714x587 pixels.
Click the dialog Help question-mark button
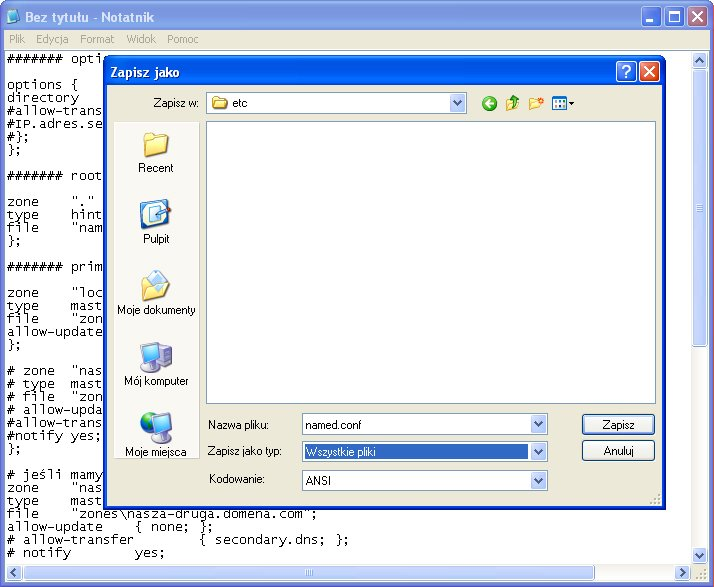[626, 71]
